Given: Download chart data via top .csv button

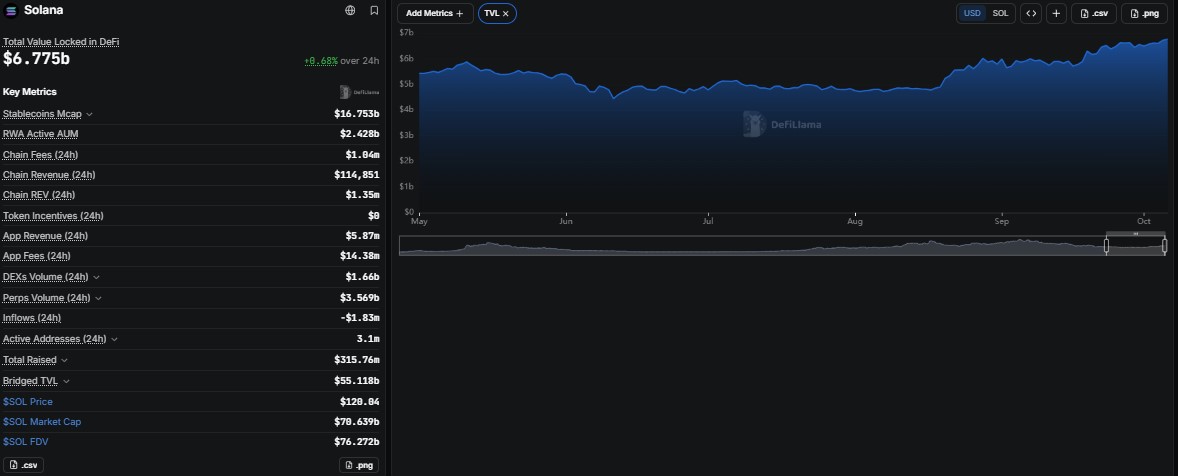Looking at the screenshot, I should pyautogui.click(x=1093, y=14).
